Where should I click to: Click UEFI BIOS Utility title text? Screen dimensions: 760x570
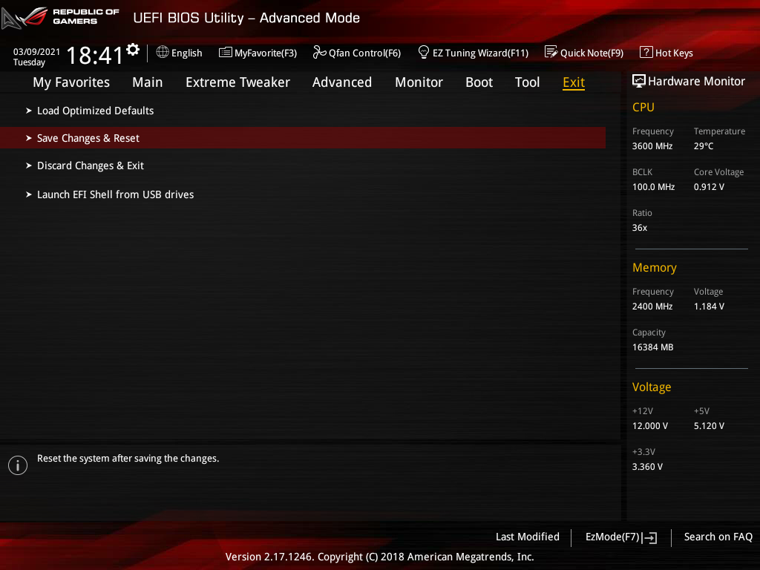click(246, 18)
